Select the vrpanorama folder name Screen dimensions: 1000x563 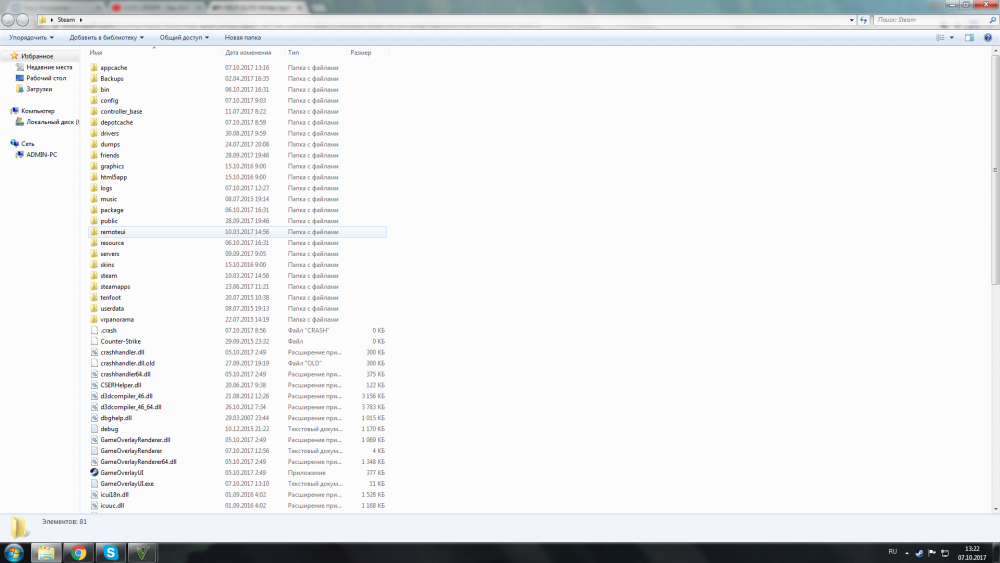[117, 319]
